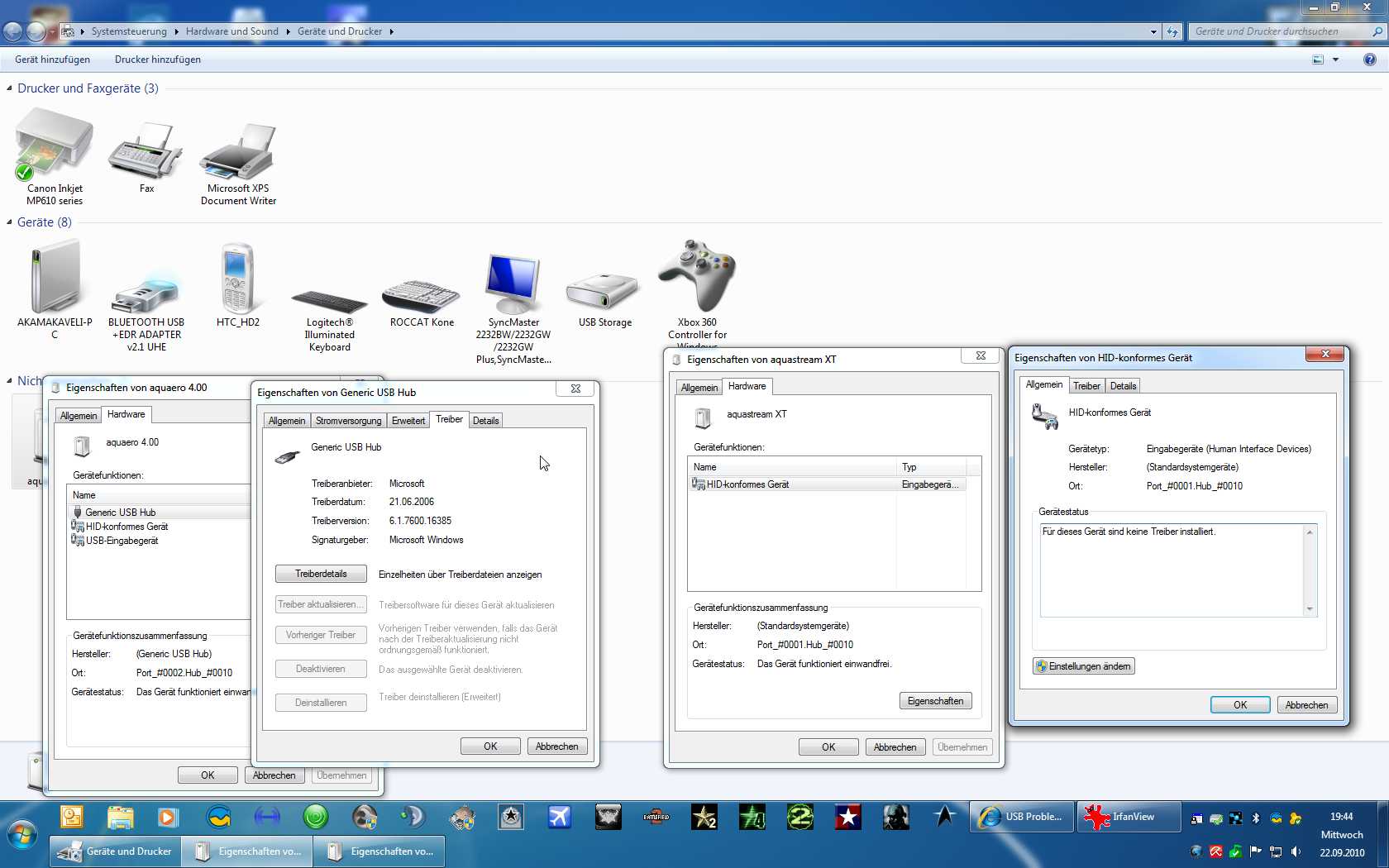The image size is (1389, 868).
Task: Launch the airplane icon app in taskbar
Action: pos(560,818)
